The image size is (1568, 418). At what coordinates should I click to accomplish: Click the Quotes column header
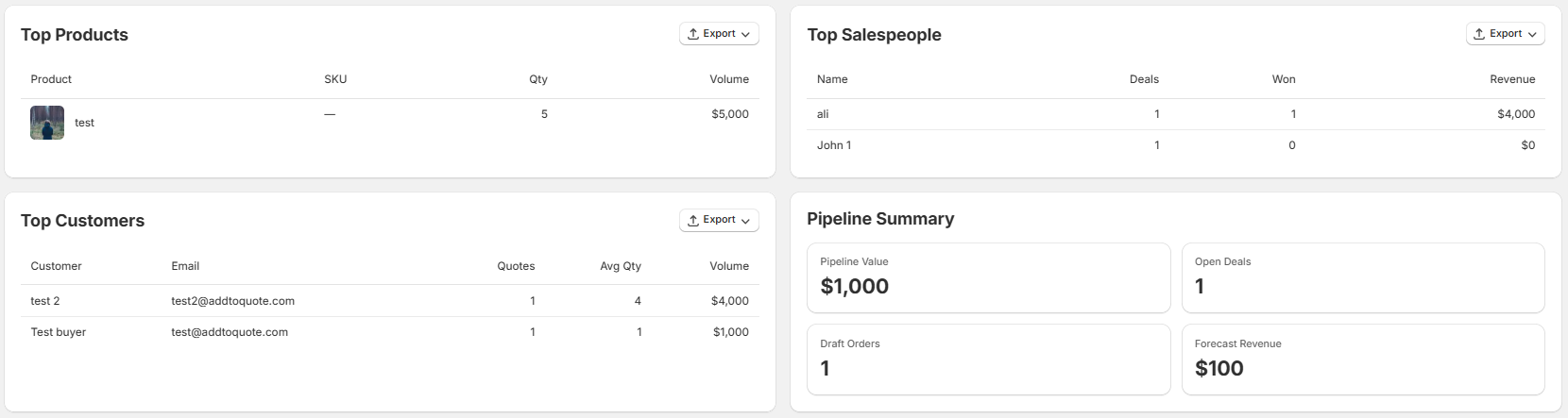516,266
